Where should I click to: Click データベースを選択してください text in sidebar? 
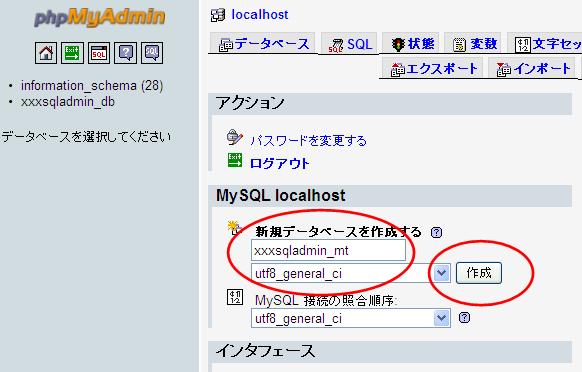click(x=86, y=137)
